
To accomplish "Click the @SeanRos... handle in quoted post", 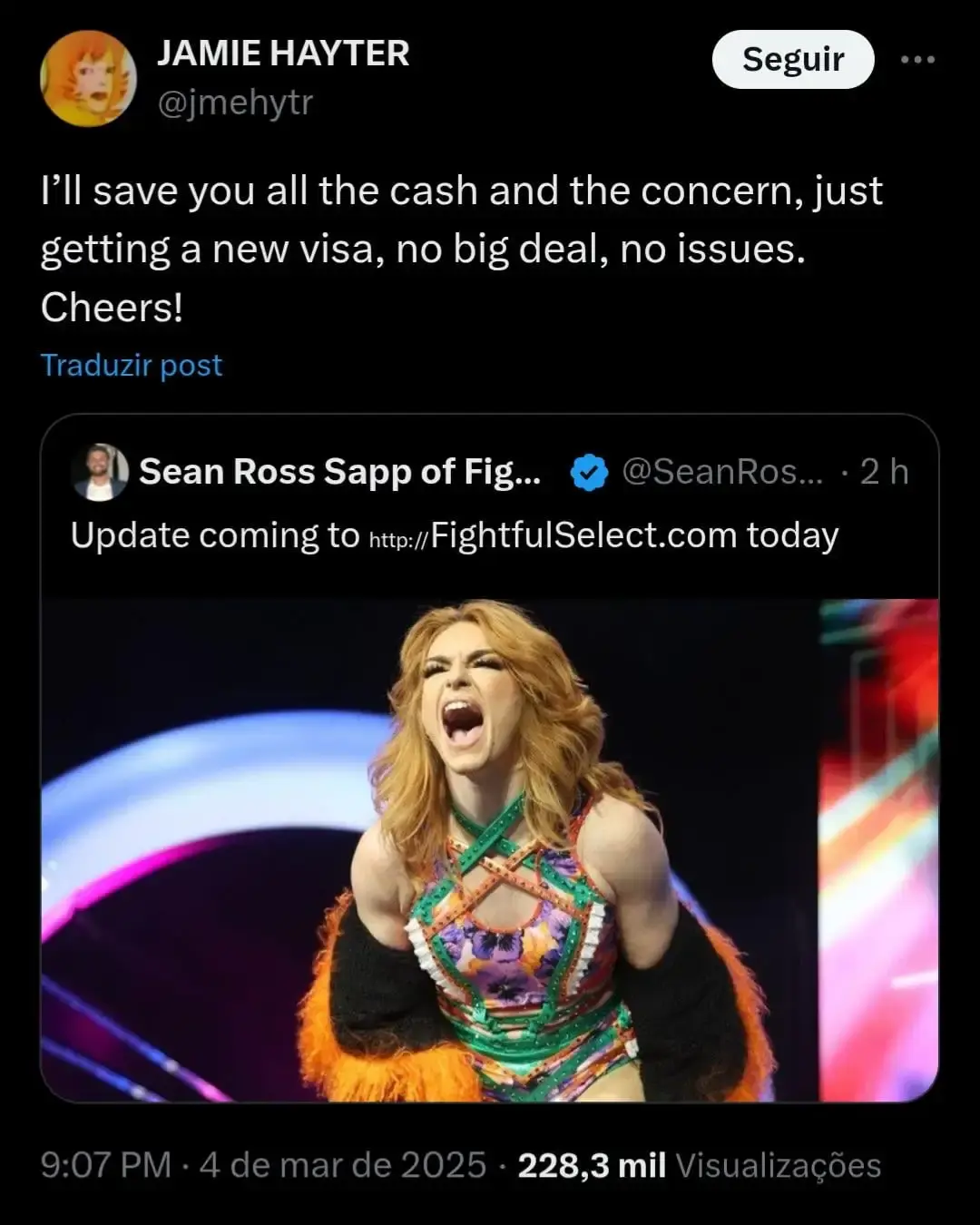I will pos(722,472).
